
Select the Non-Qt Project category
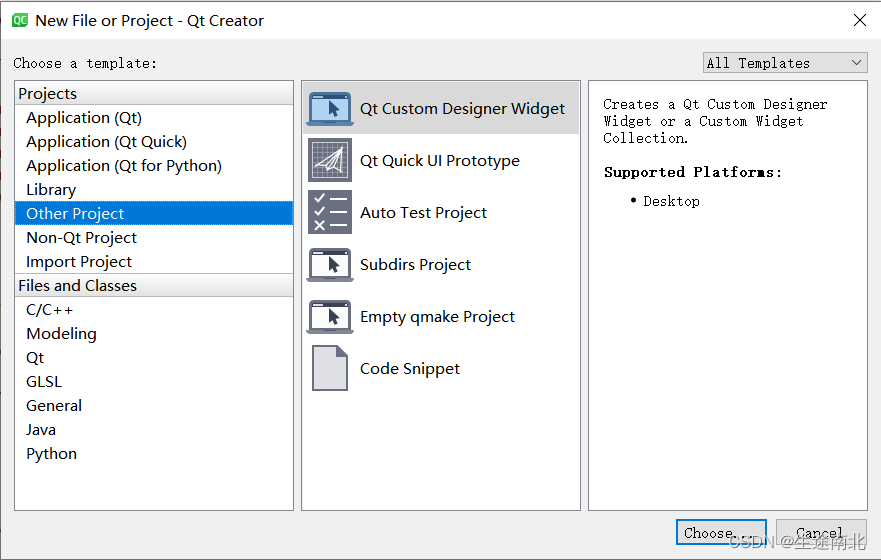pyautogui.click(x=154, y=238)
